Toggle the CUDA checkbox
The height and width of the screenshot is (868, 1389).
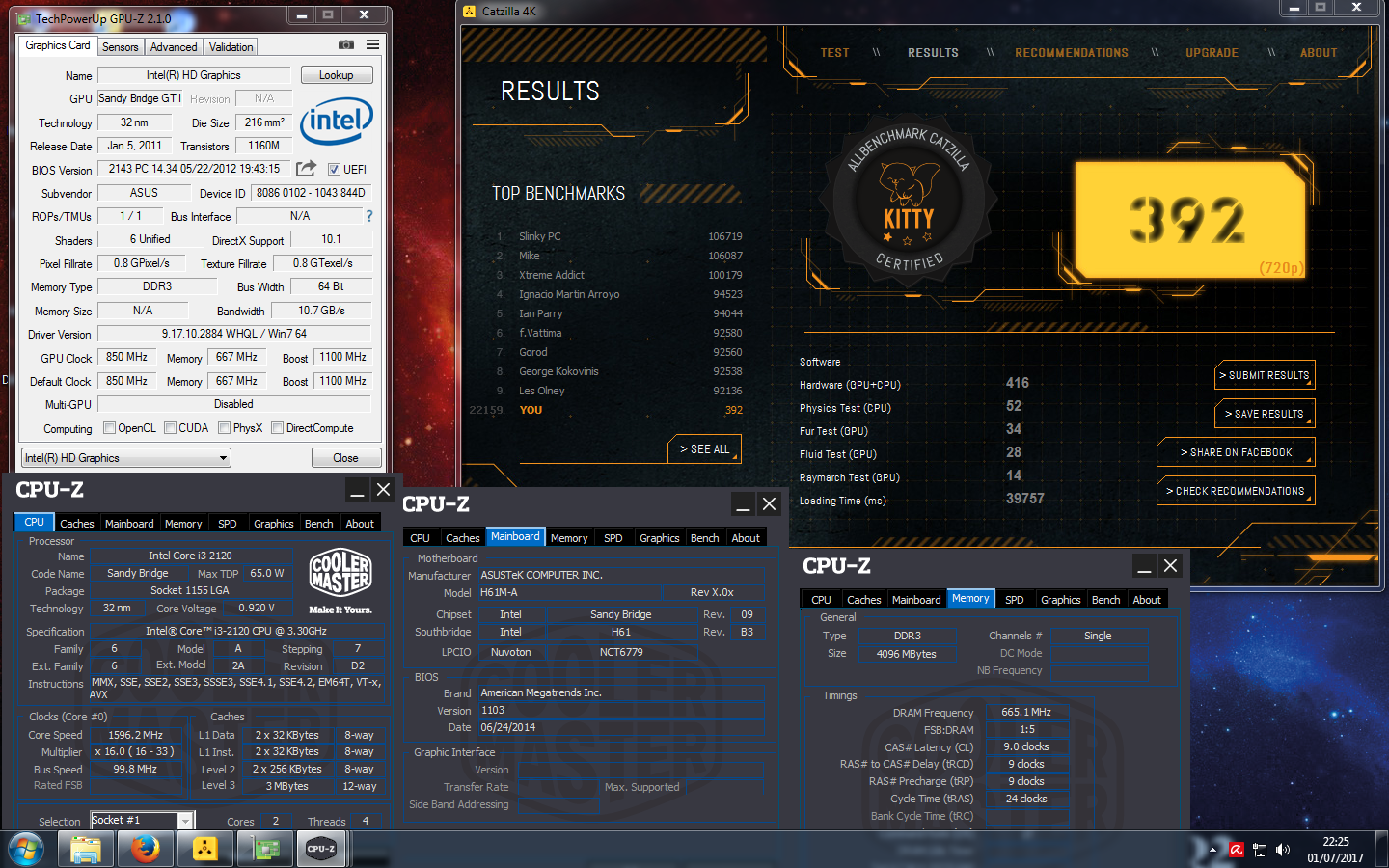(x=170, y=428)
